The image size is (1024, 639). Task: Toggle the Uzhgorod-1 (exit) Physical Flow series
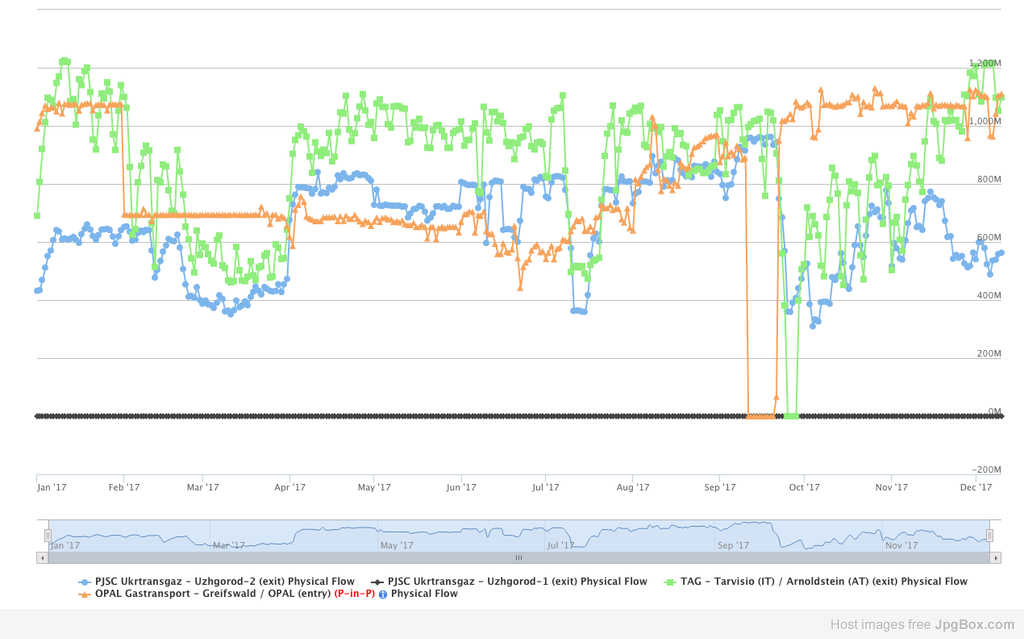509,581
